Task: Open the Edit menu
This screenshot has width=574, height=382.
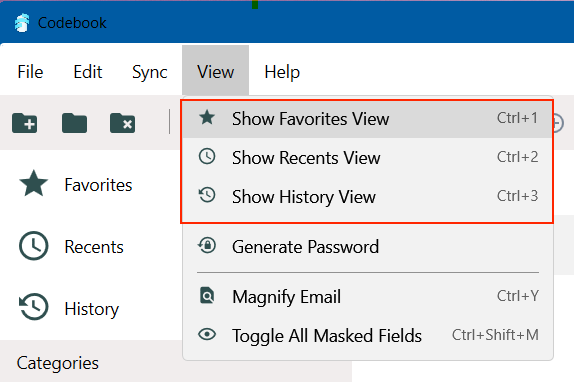Action: 87,72
